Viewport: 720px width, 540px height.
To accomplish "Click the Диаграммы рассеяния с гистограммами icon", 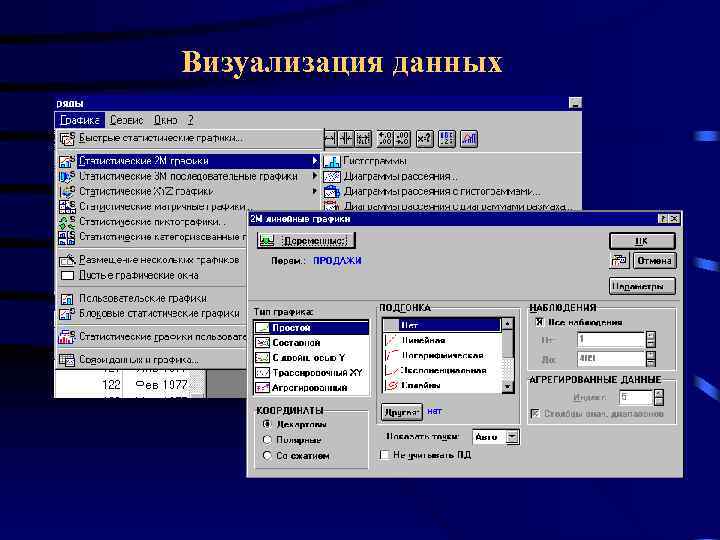I will tap(332, 191).
